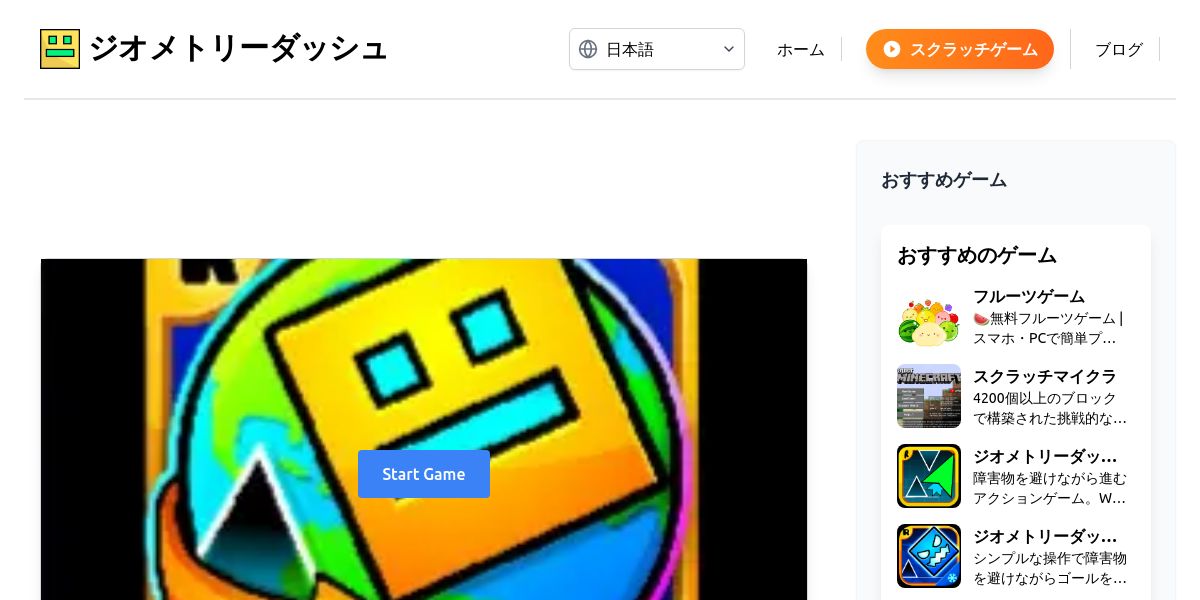
Task: Click the ジオメトリーダッシュ site title text
Action: [x=238, y=48]
